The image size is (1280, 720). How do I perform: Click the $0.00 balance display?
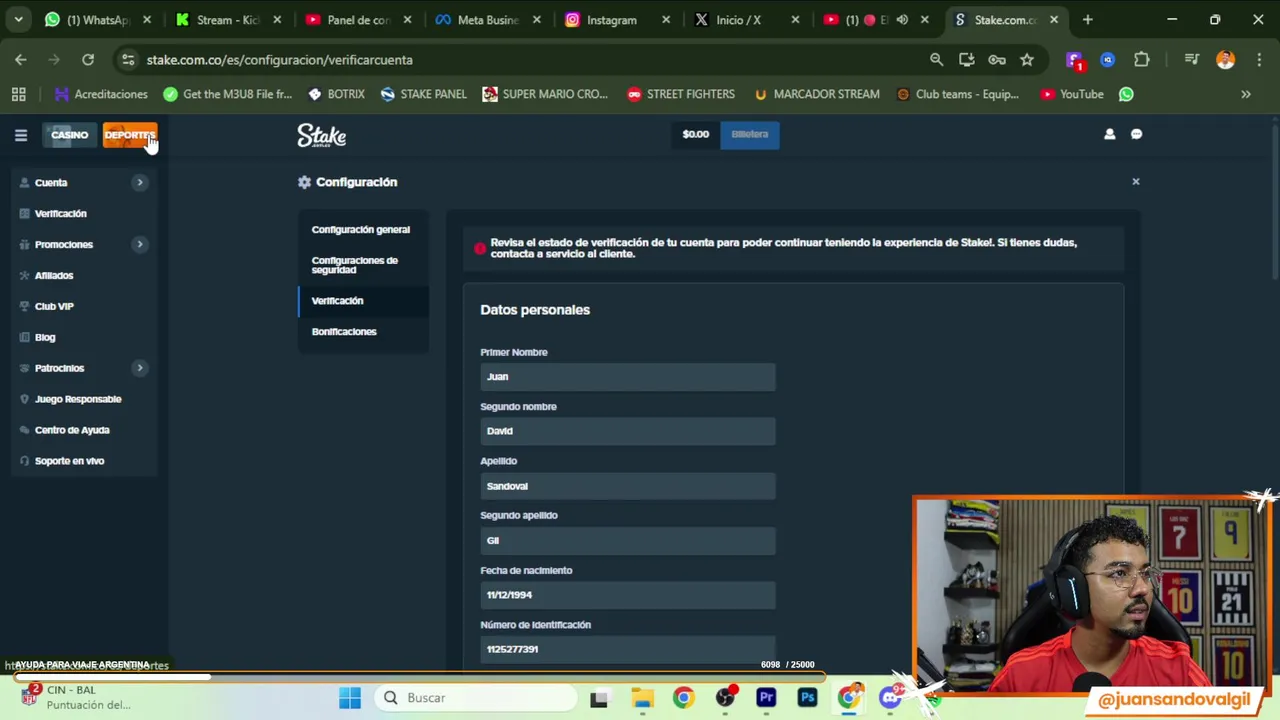[696, 134]
